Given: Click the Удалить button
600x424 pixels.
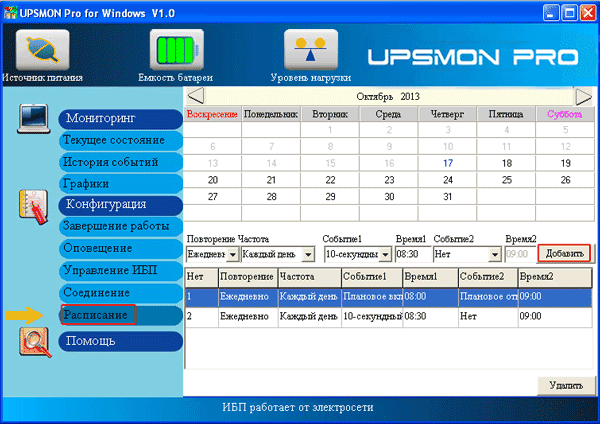Looking at the screenshot, I should [566, 385].
